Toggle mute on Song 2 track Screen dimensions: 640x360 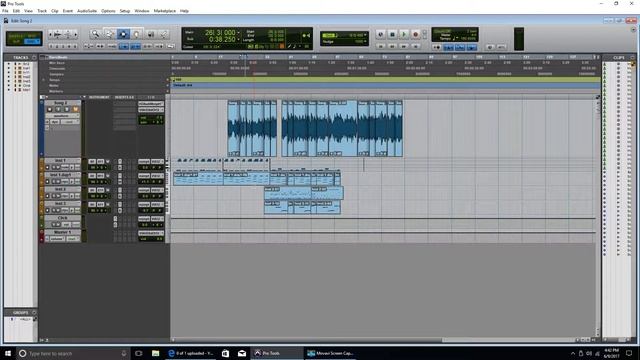tap(76, 109)
